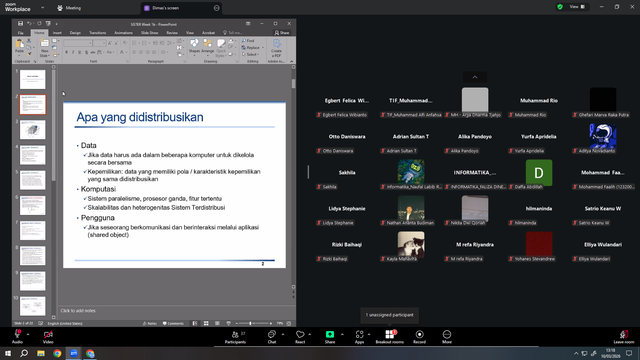Click the options circle on Dimas's screen tab
This screenshot has width=640, height=360.
pos(216,8)
